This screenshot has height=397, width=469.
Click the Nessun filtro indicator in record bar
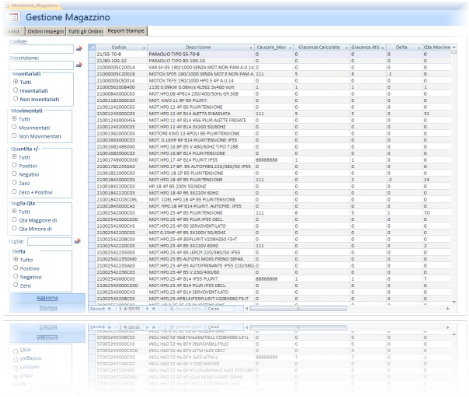(185, 309)
